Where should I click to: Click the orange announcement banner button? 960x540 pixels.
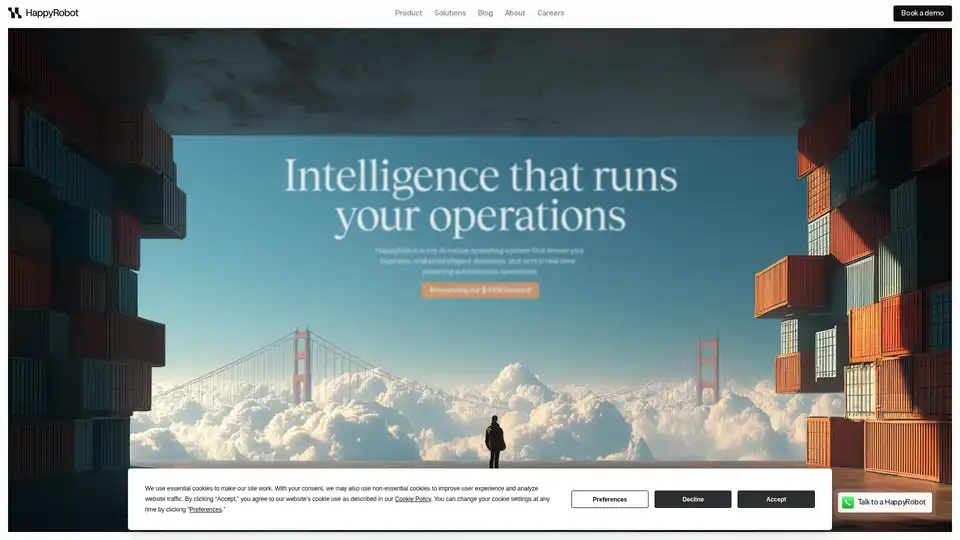click(480, 290)
